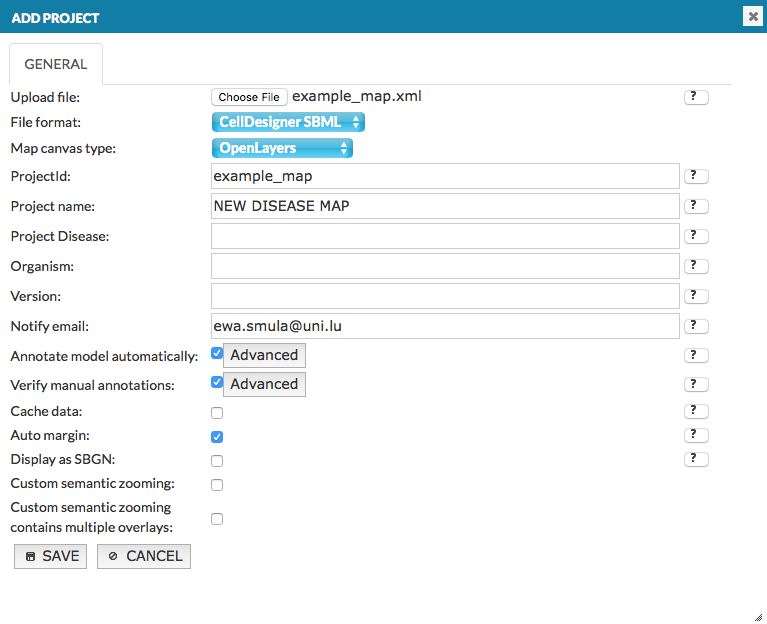Expand the Map canvas type dropdown
The width and height of the screenshot is (767, 624).
coord(282,148)
